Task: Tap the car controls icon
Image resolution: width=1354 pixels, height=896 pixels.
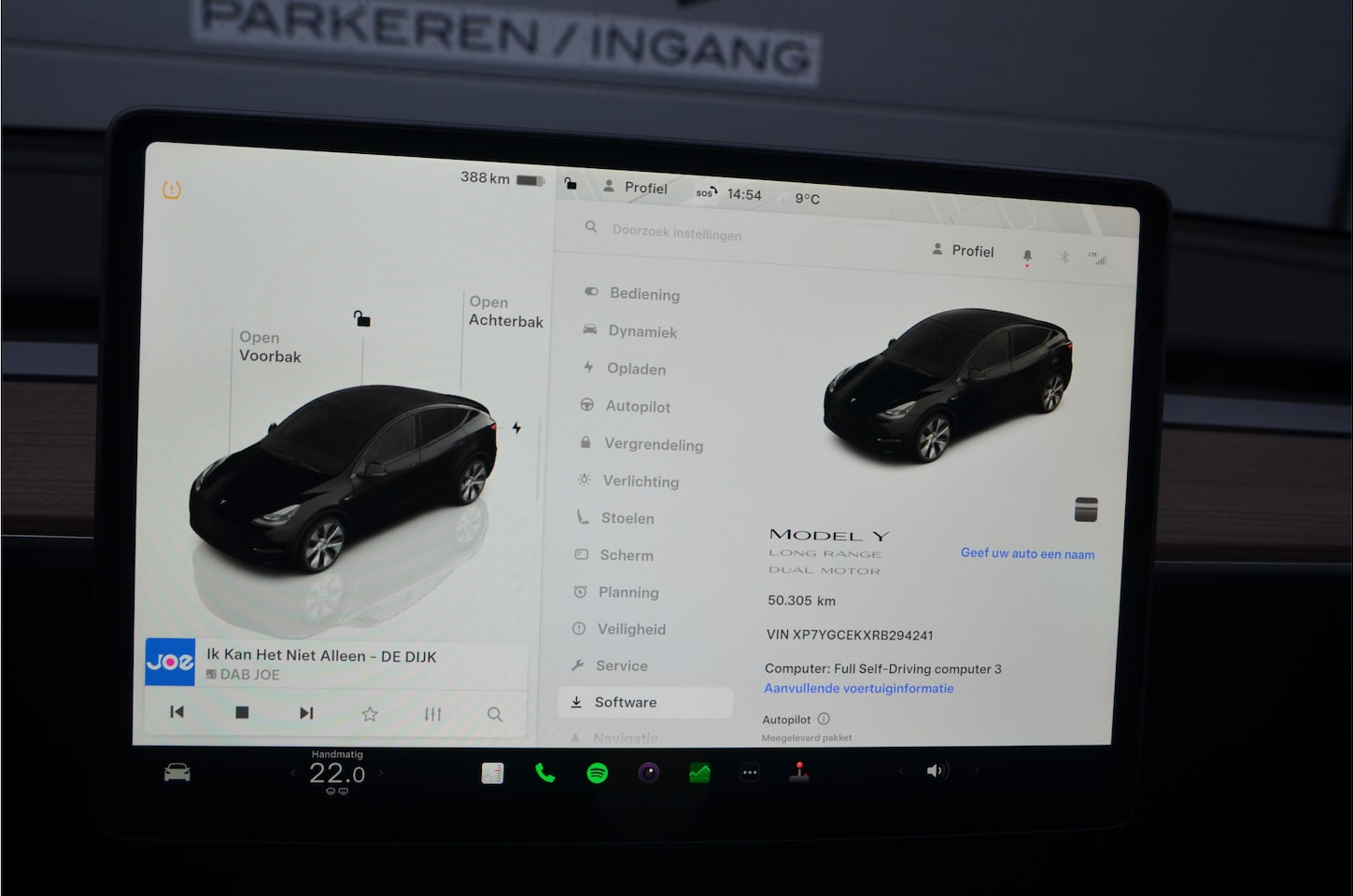Action: tap(177, 773)
